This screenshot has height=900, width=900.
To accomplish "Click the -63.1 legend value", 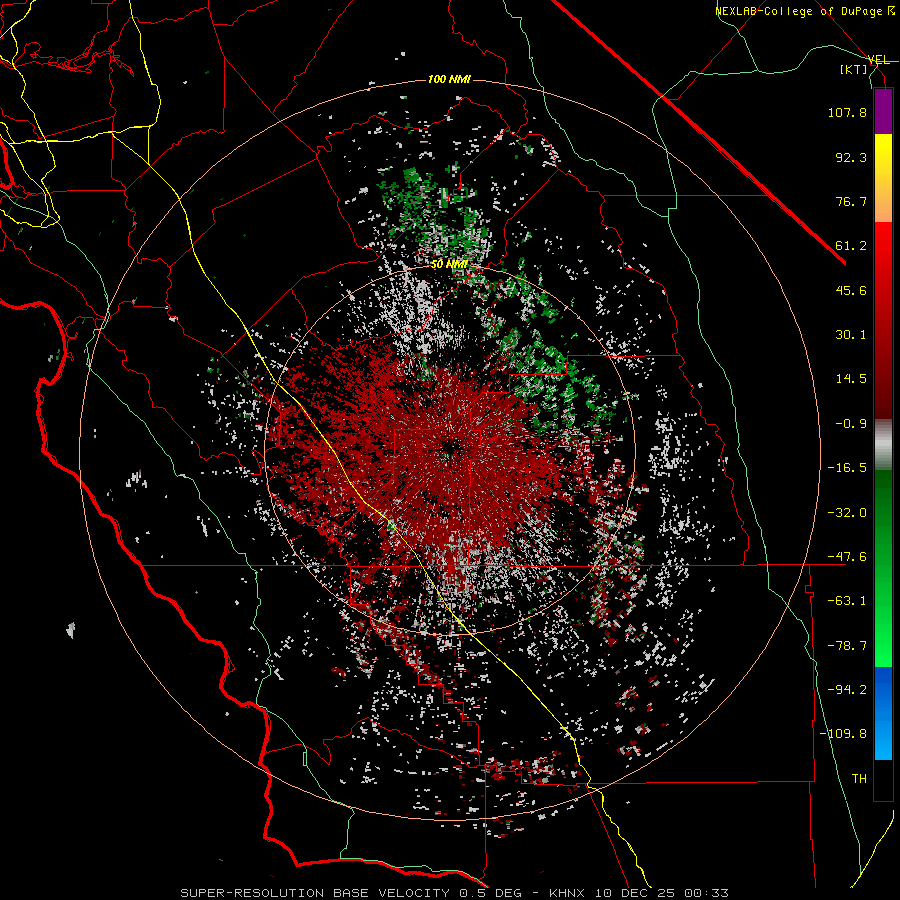I will coord(847,601).
